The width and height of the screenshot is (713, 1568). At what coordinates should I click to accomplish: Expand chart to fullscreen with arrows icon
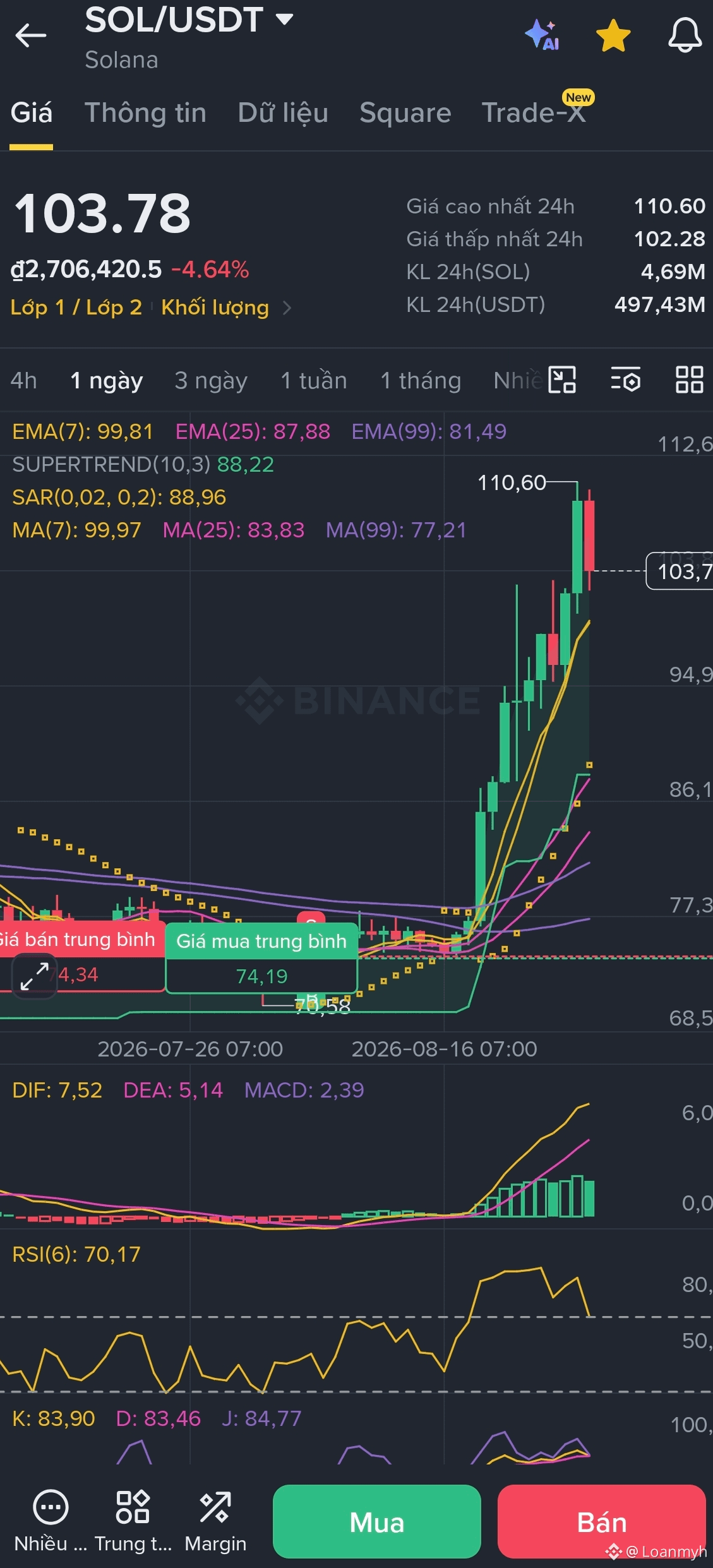[35, 976]
